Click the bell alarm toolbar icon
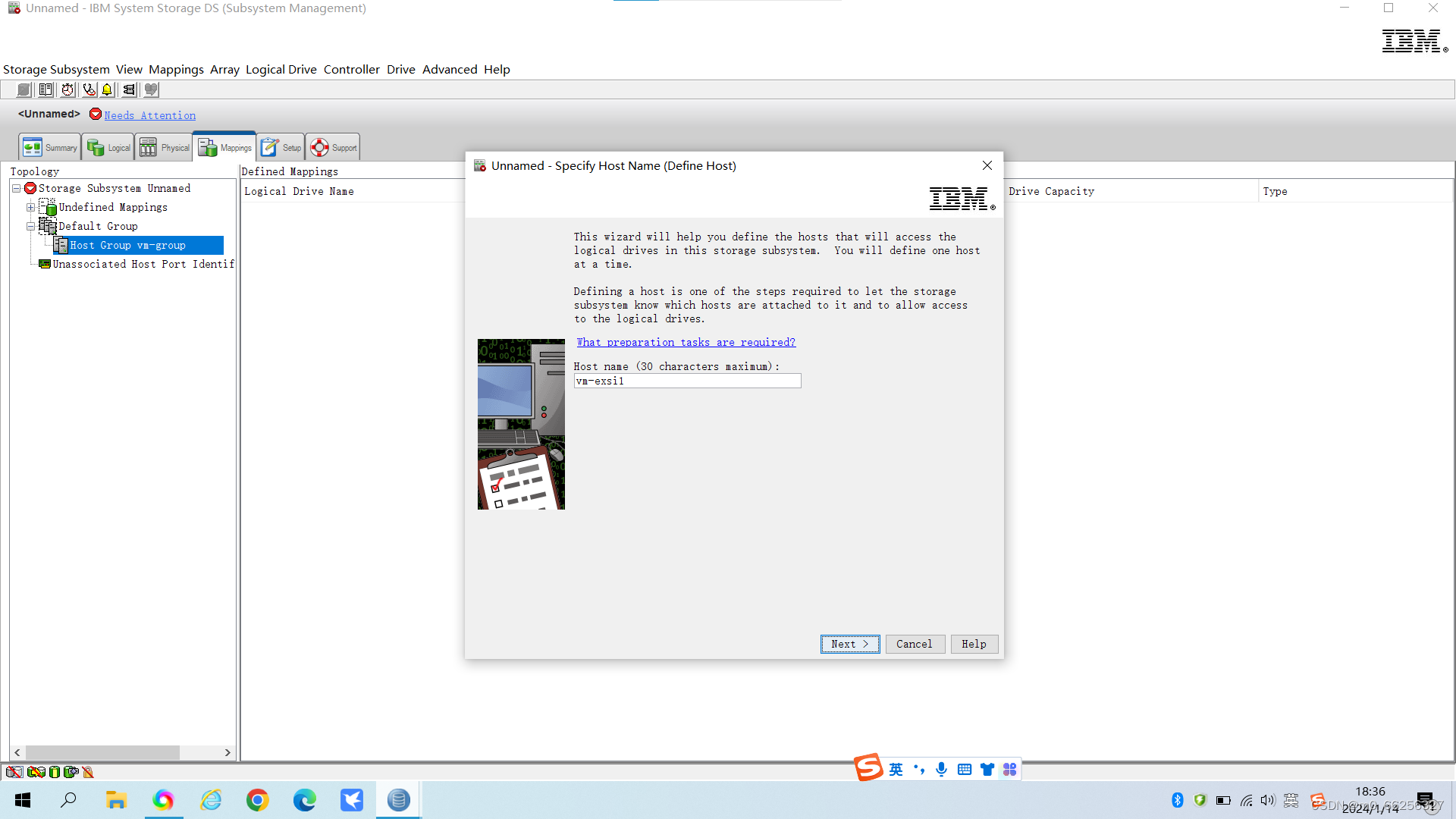Viewport: 1456px width, 819px height. [106, 89]
